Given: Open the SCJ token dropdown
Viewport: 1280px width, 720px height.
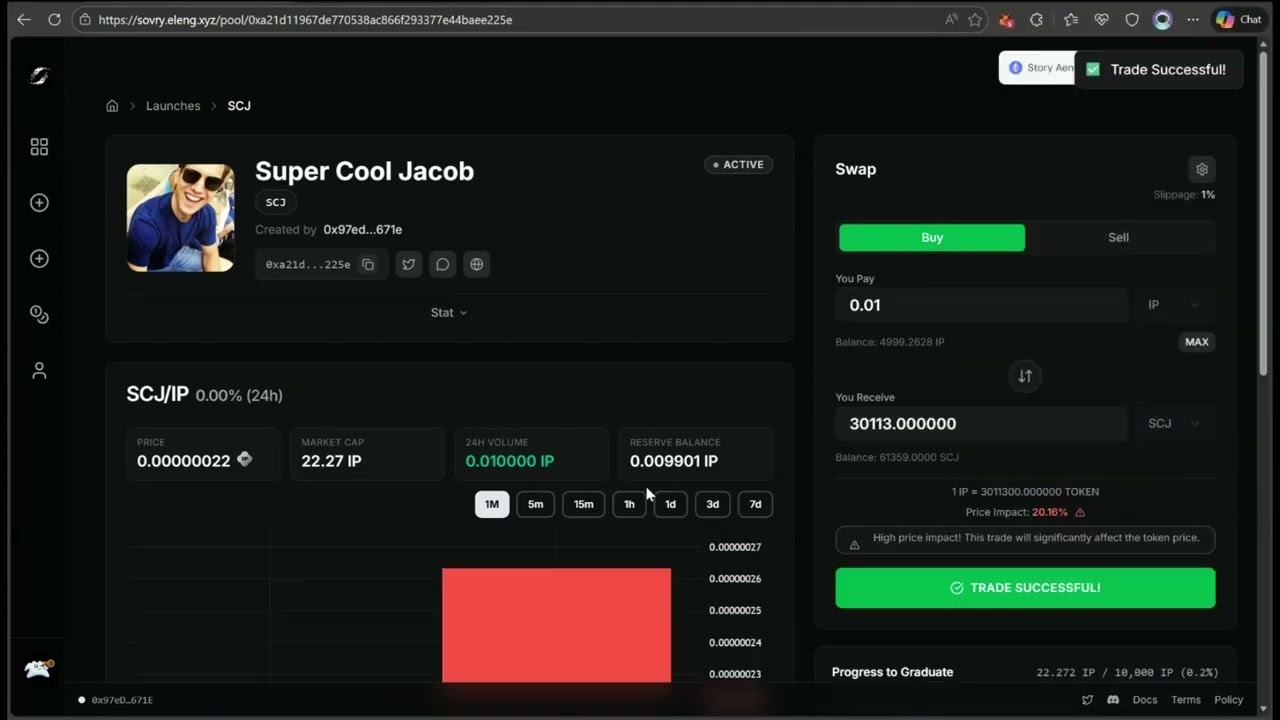Looking at the screenshot, I should (1174, 424).
